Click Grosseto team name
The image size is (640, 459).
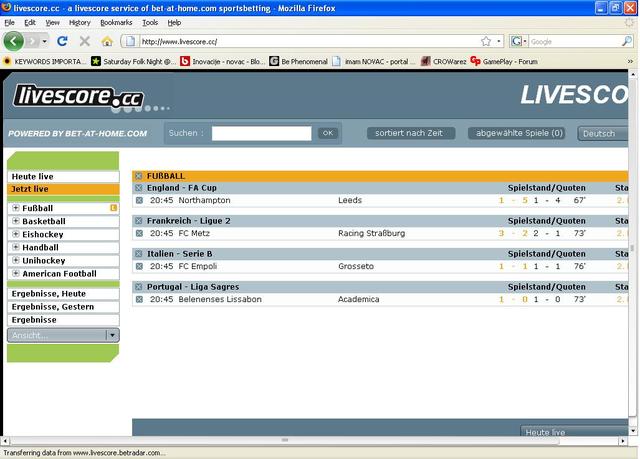pyautogui.click(x=356, y=266)
